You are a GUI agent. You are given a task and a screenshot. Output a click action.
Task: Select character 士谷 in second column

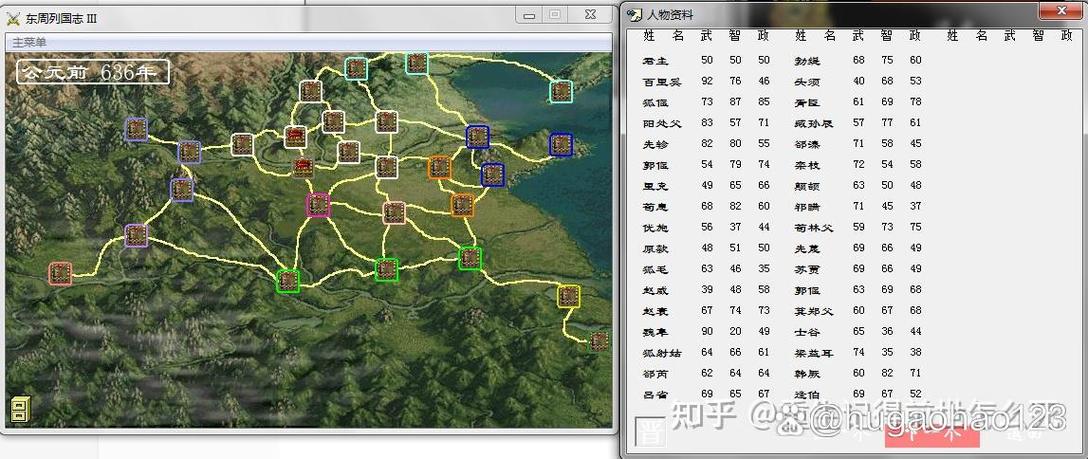(806, 332)
